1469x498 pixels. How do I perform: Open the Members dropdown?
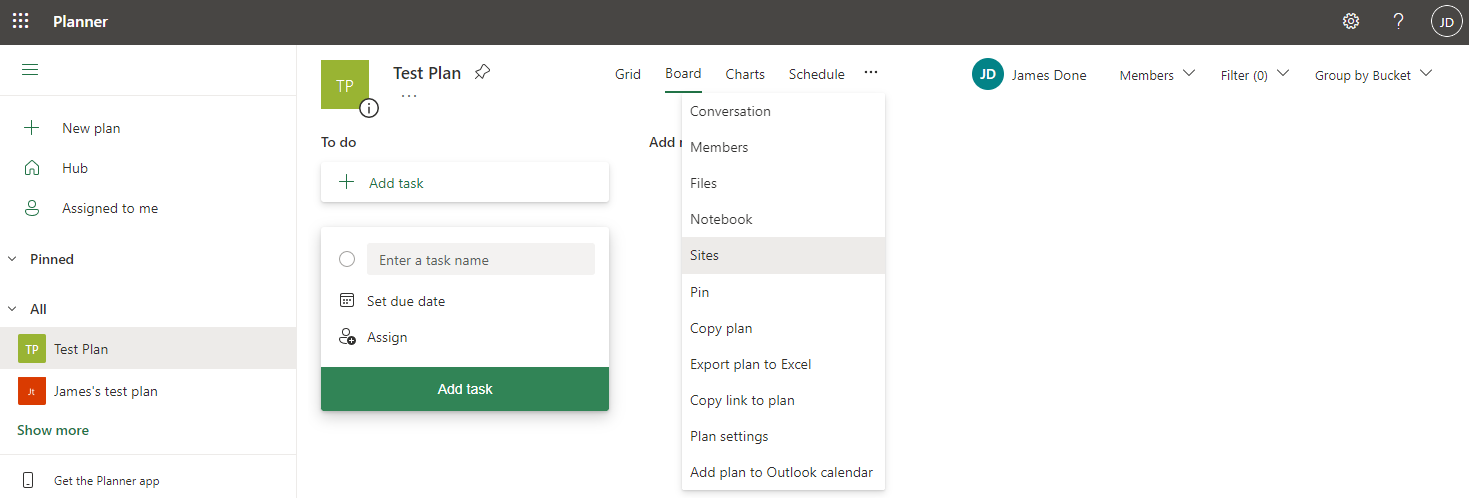(x=1157, y=75)
